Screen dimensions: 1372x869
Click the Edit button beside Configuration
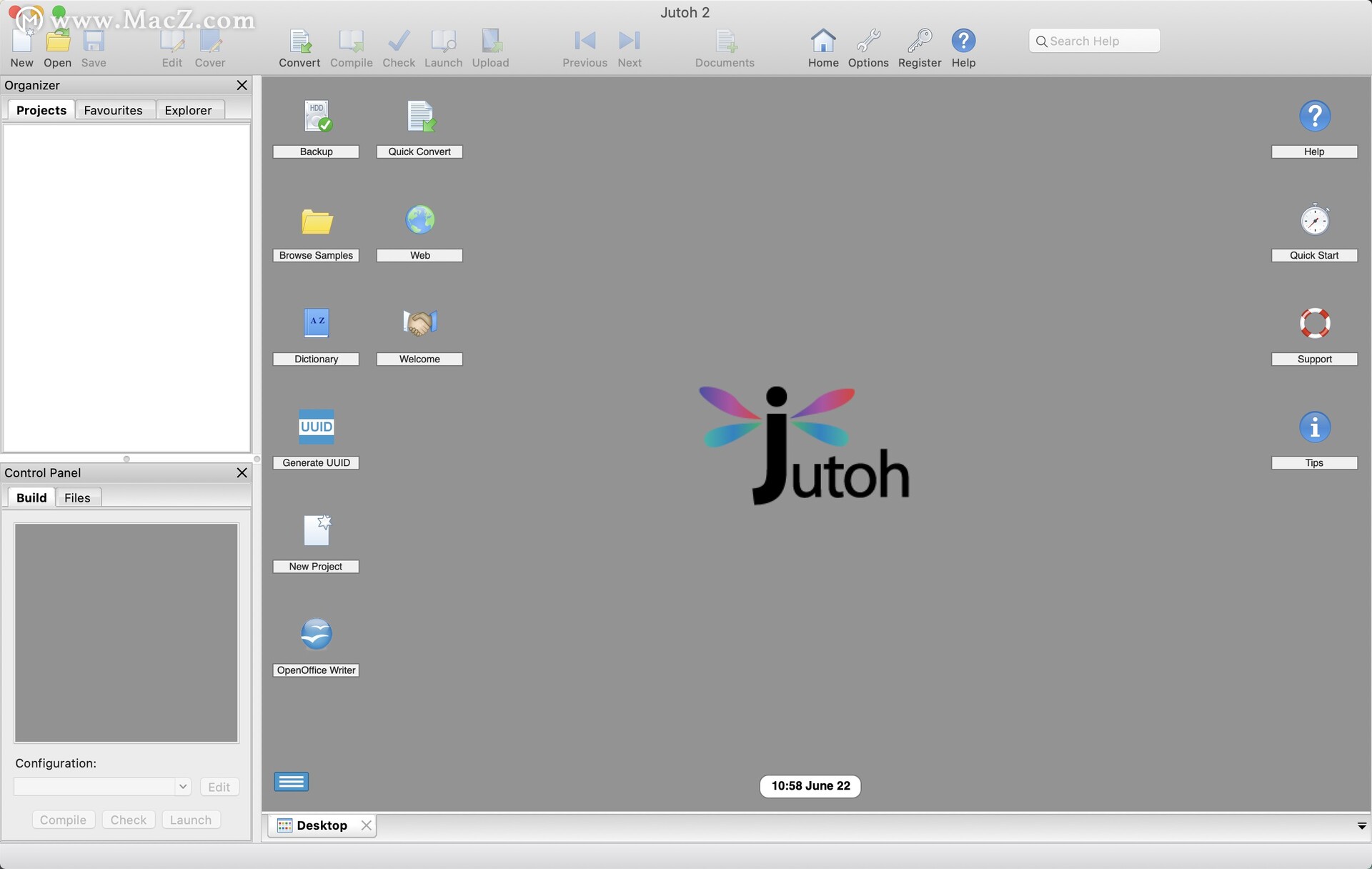[219, 787]
